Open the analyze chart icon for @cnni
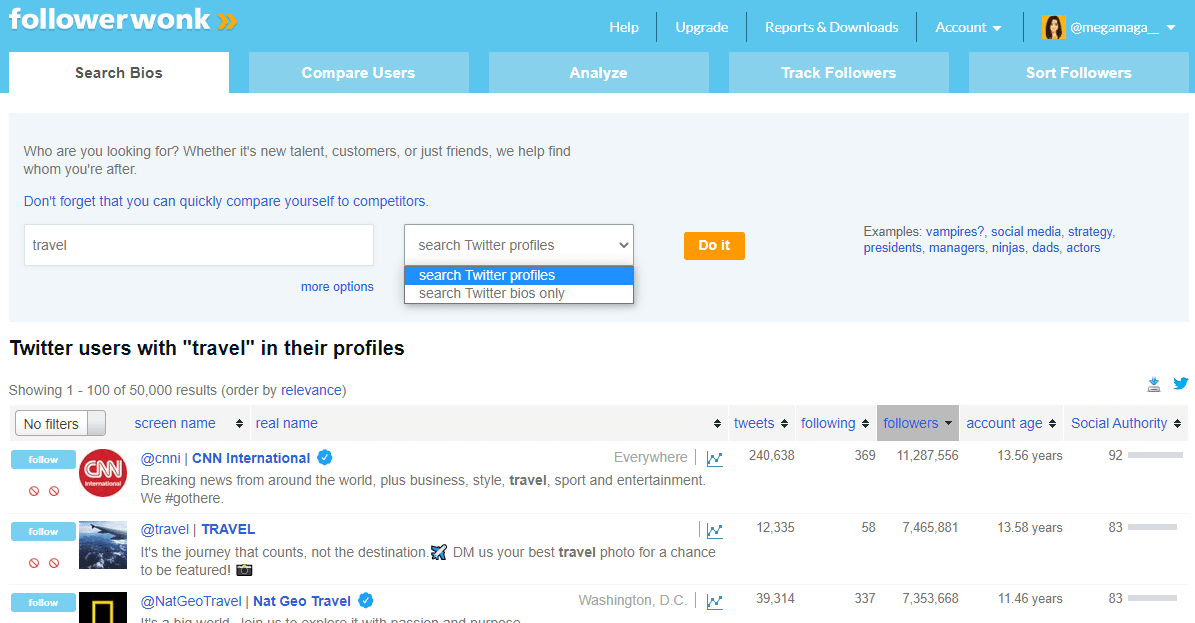This screenshot has width=1195, height=623. tap(714, 458)
